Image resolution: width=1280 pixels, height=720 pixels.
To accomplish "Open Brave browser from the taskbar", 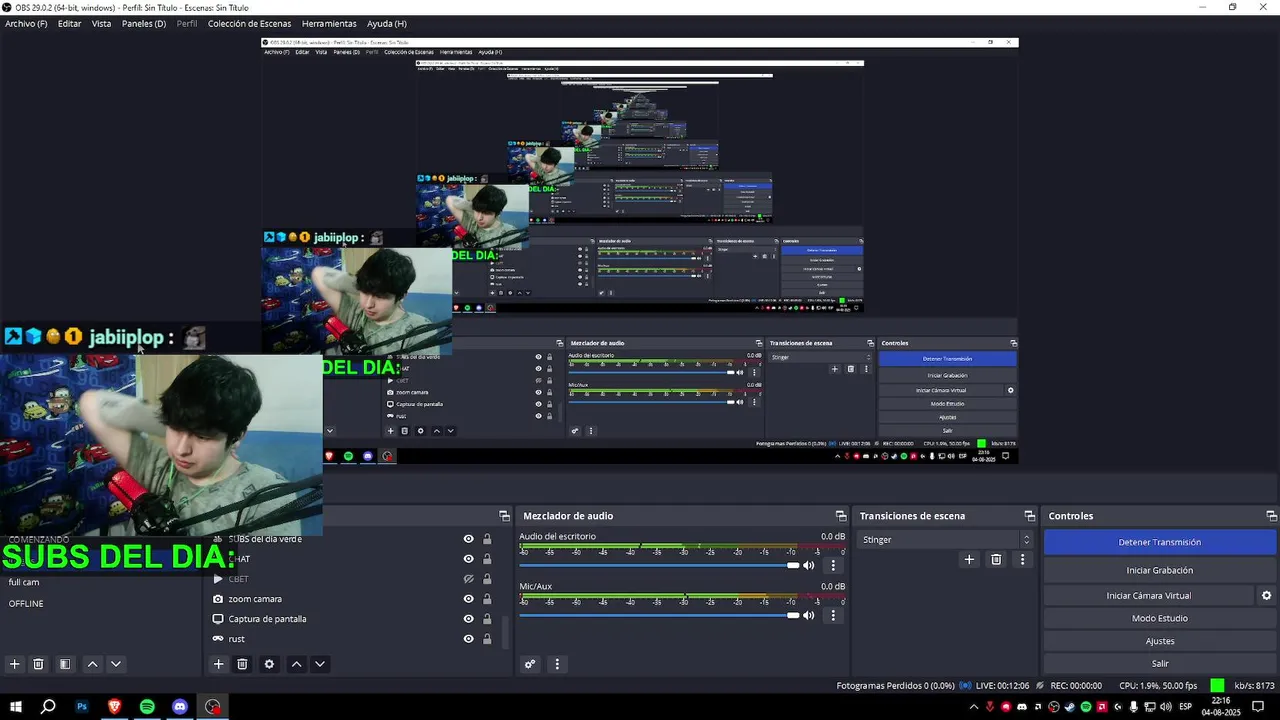I will (x=114, y=707).
